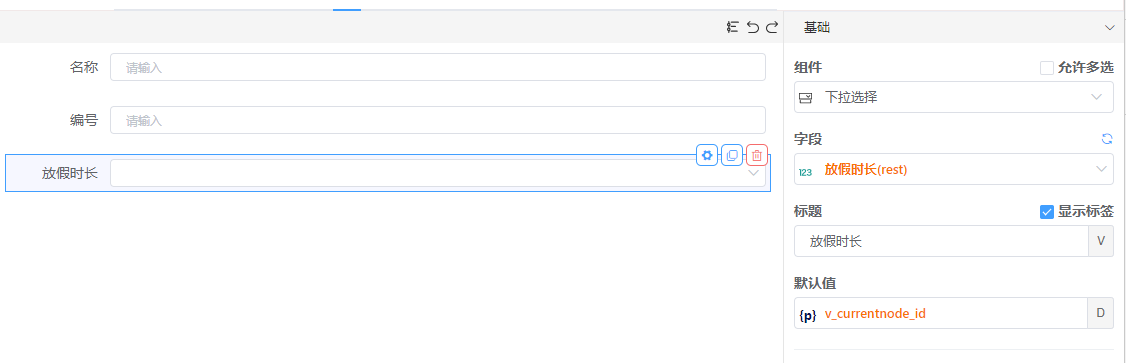Click the redo arrow icon
1126x363 pixels.
772,27
